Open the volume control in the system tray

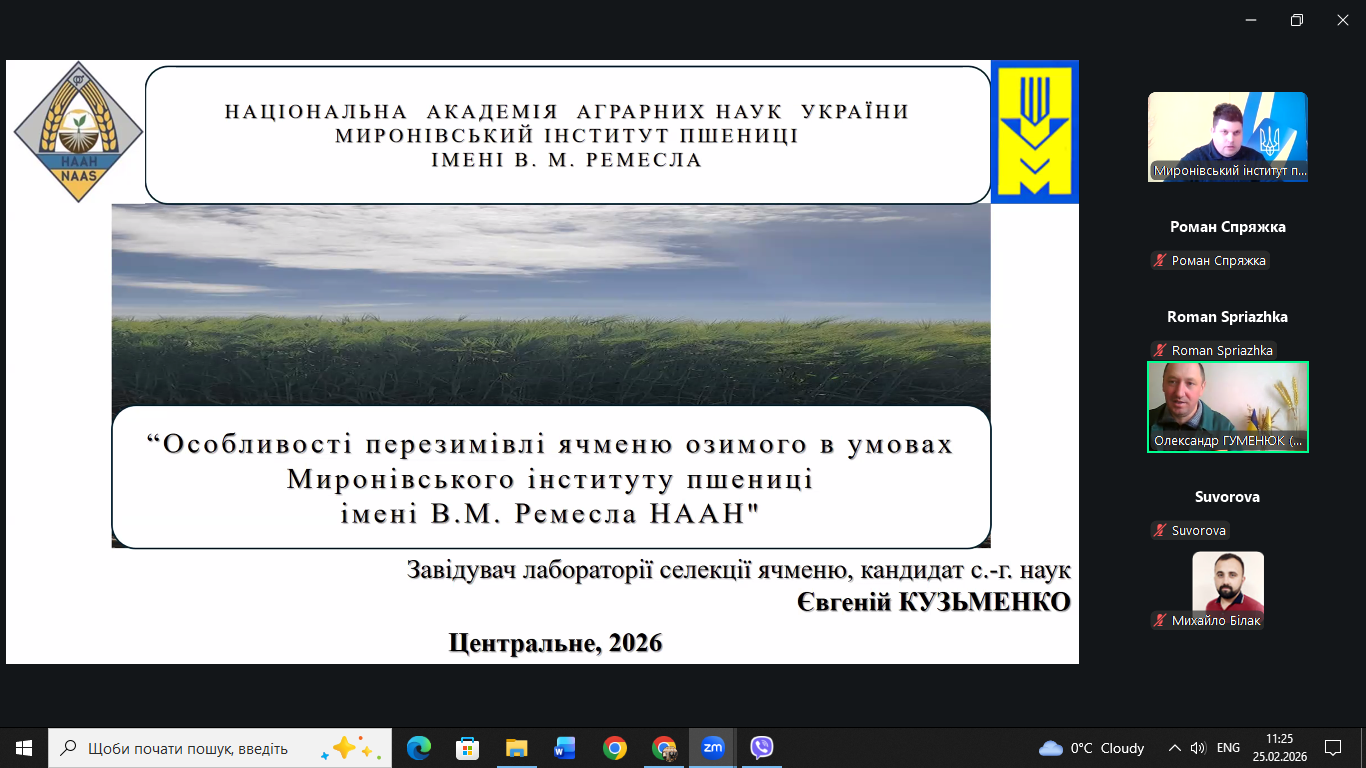1198,748
